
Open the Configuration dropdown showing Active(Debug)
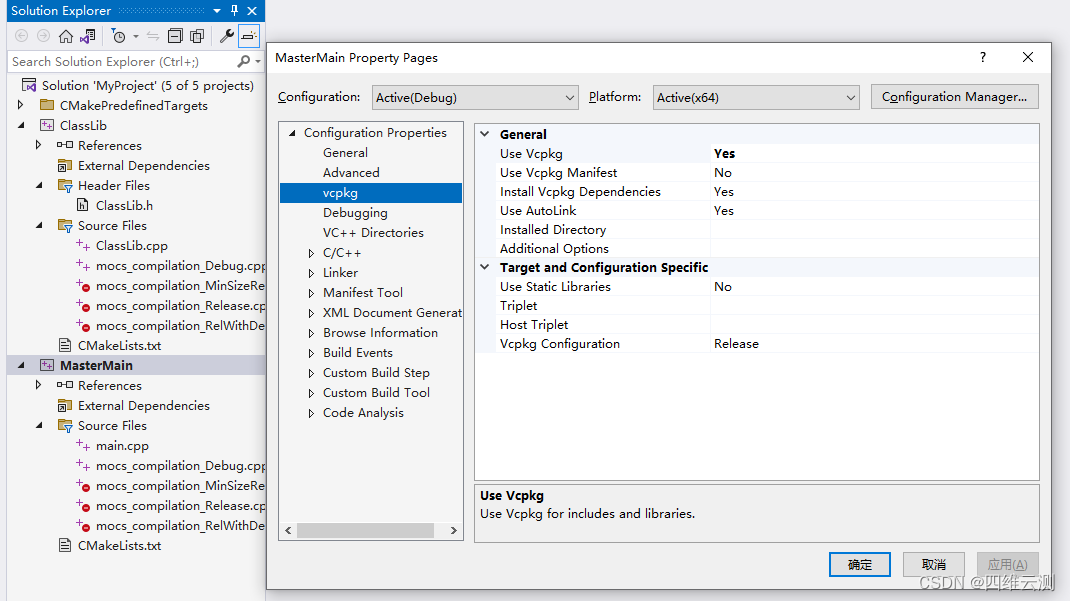474,97
